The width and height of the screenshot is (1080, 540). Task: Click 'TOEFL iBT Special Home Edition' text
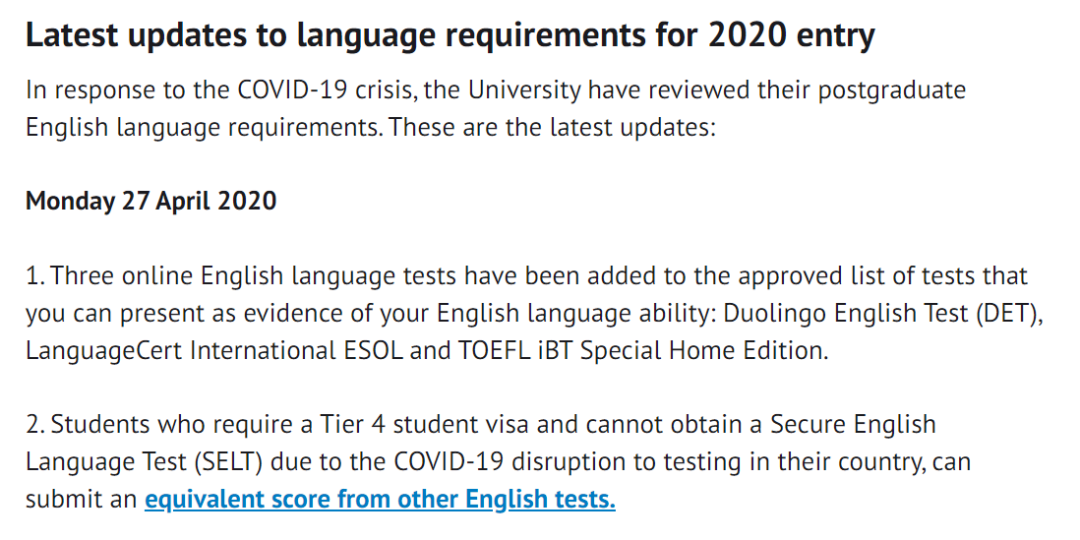(639, 351)
